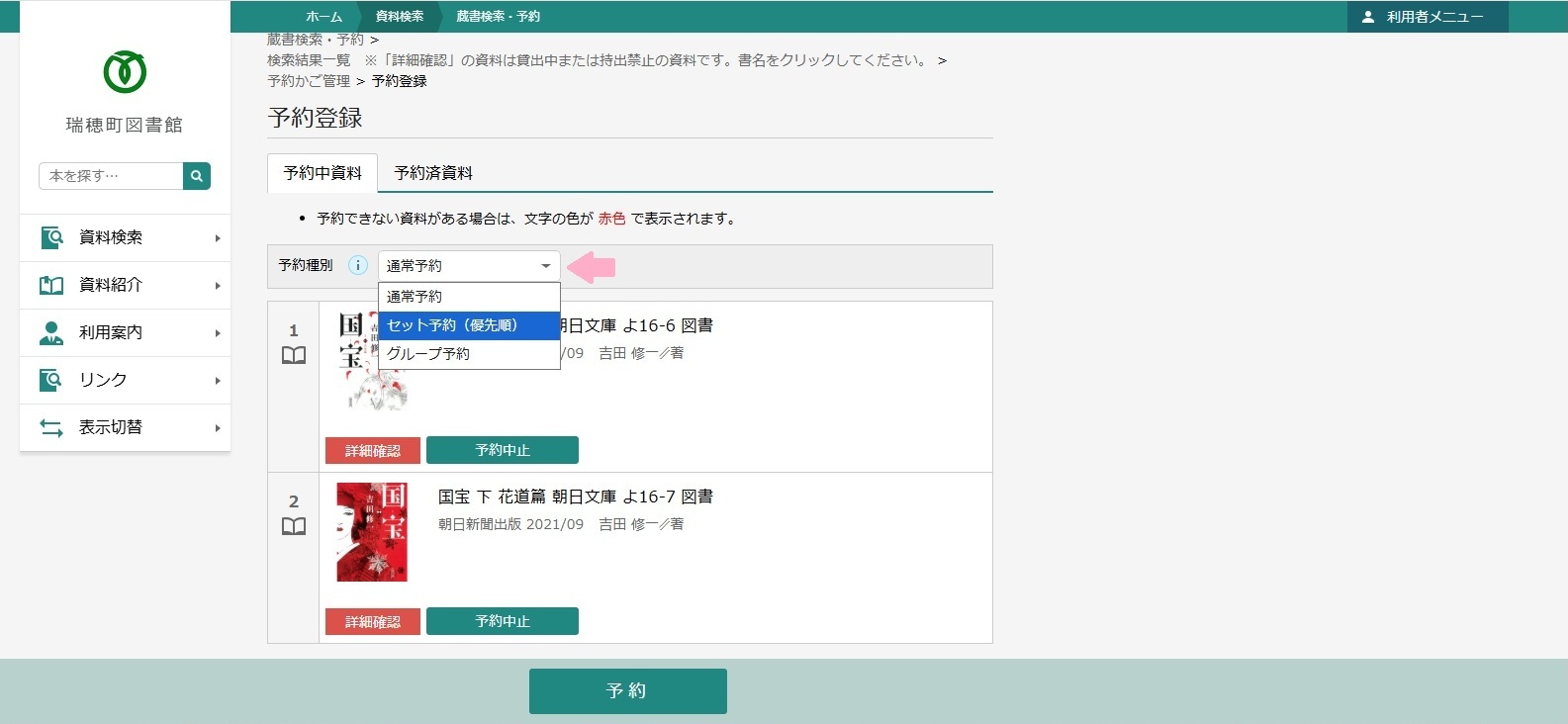Viewport: 1568px width, 724px height.
Task: Click 予約中止 for the second book
Action: tap(503, 621)
